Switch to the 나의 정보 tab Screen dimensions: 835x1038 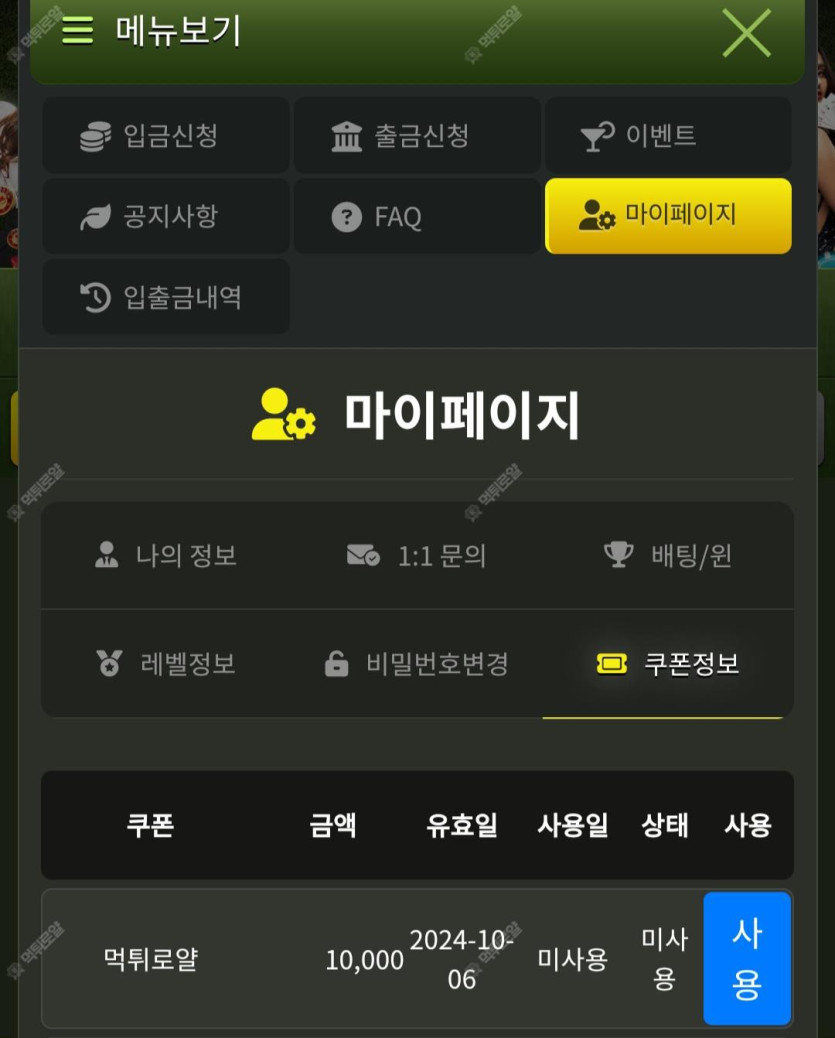(x=166, y=555)
